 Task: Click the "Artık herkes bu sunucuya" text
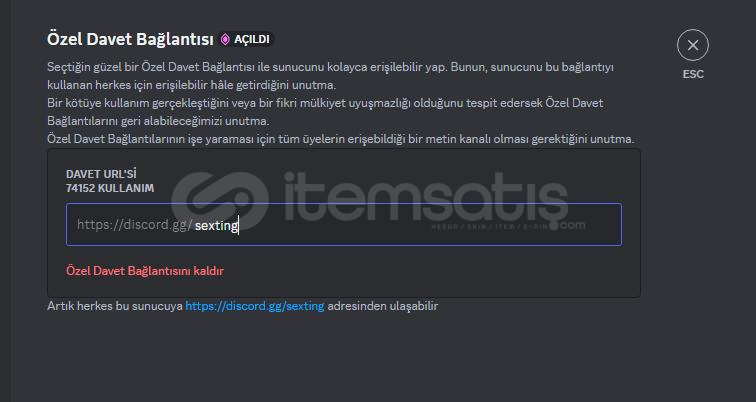point(115,306)
